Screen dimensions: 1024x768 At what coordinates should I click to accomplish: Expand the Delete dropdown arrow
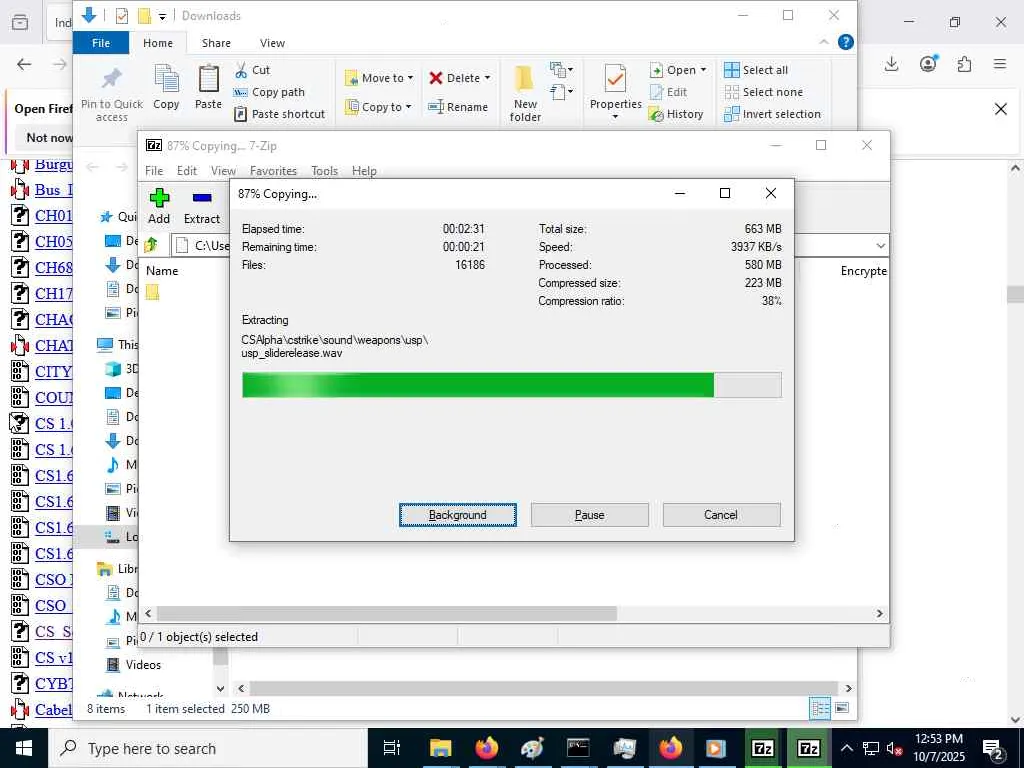point(487,78)
